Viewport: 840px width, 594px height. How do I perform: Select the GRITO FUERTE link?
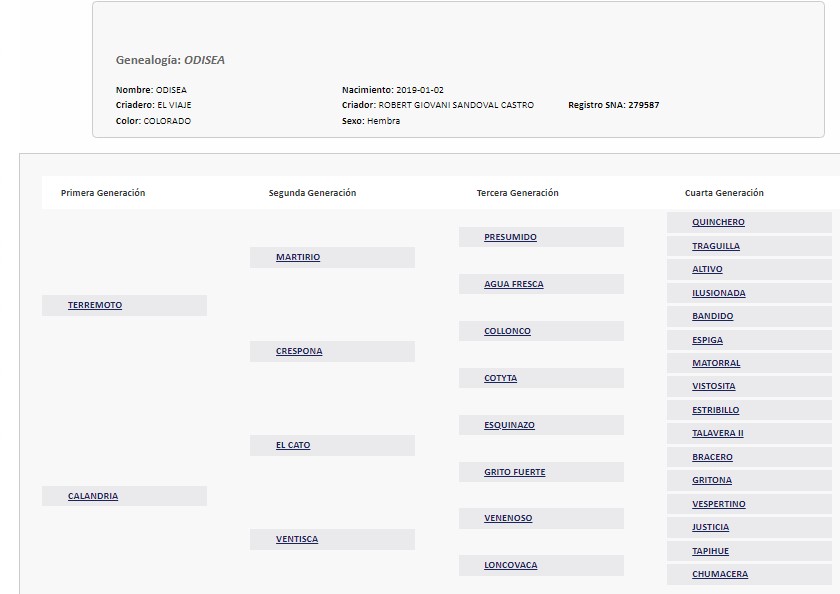click(x=515, y=472)
